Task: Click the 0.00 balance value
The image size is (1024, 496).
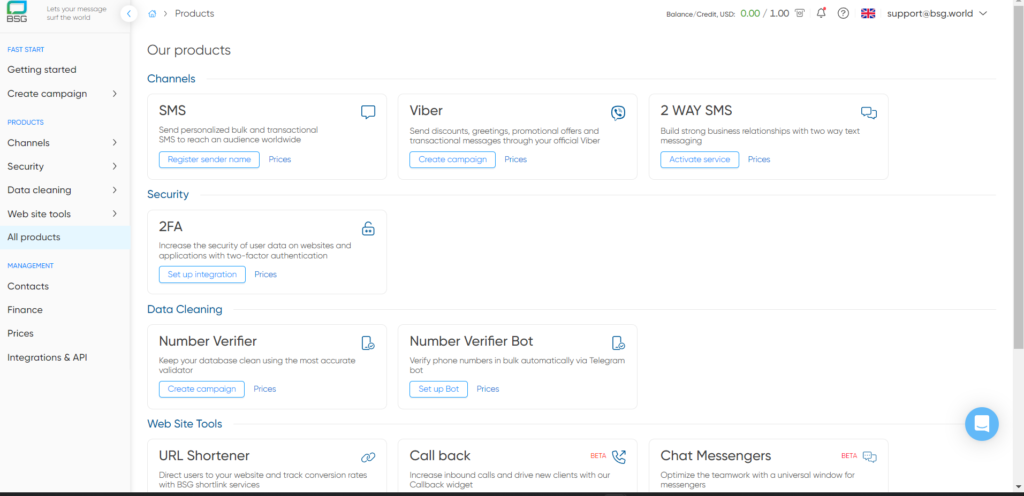Action: click(x=750, y=13)
